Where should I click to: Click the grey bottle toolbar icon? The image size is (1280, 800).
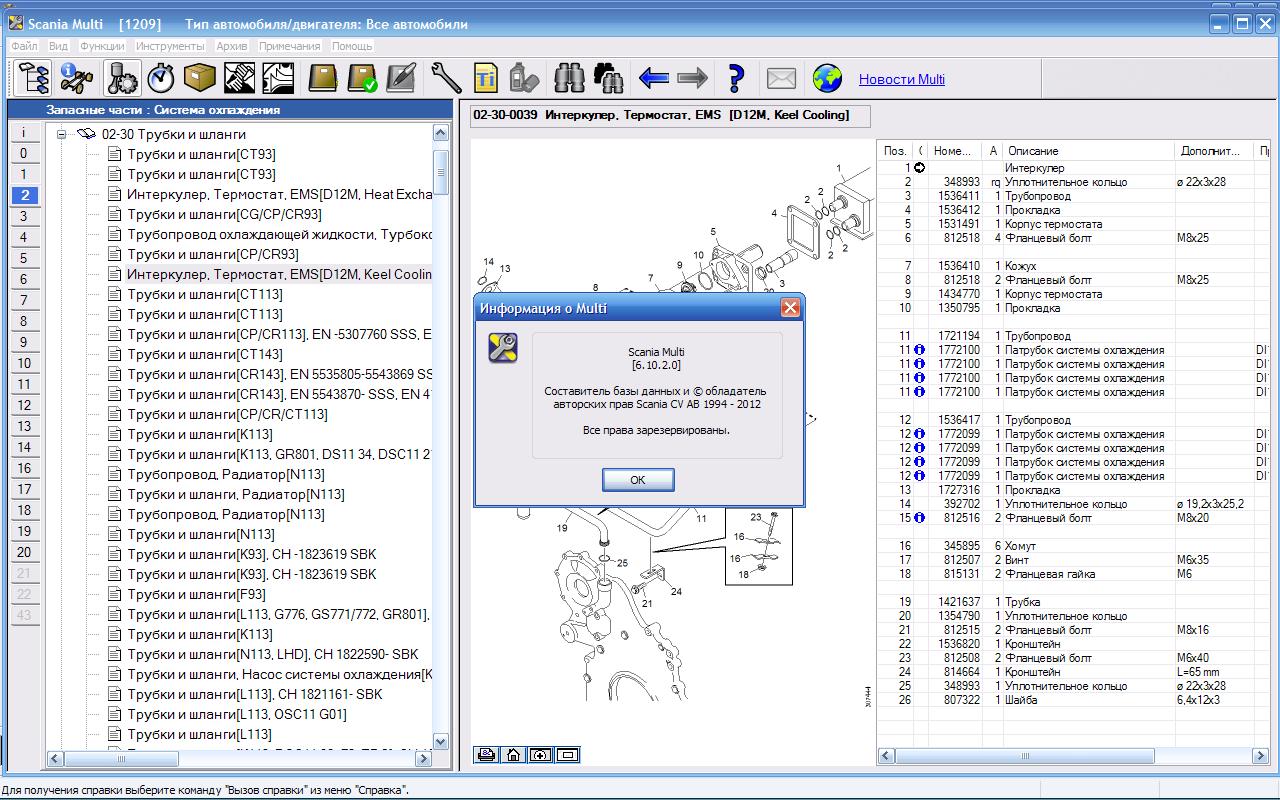coord(524,78)
